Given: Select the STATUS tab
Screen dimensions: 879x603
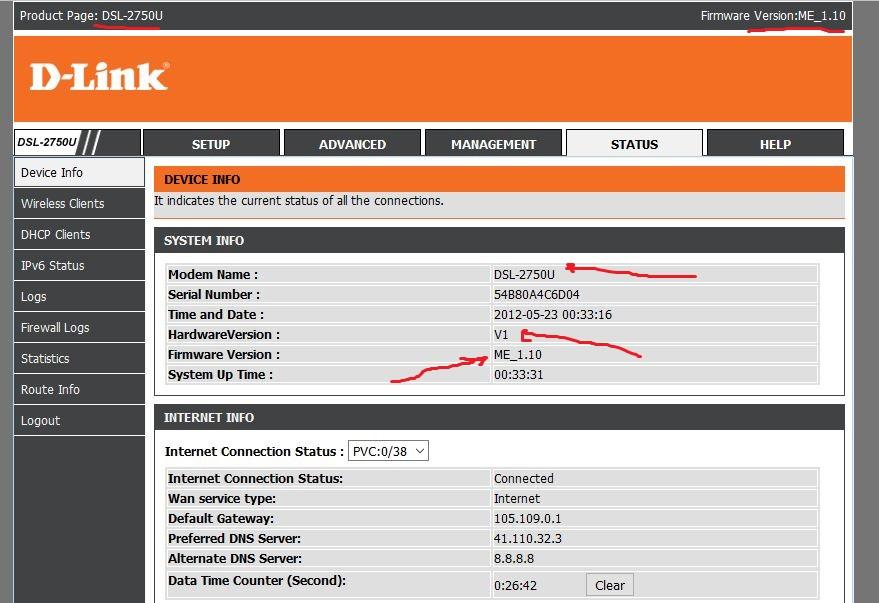Looking at the screenshot, I should [634, 144].
